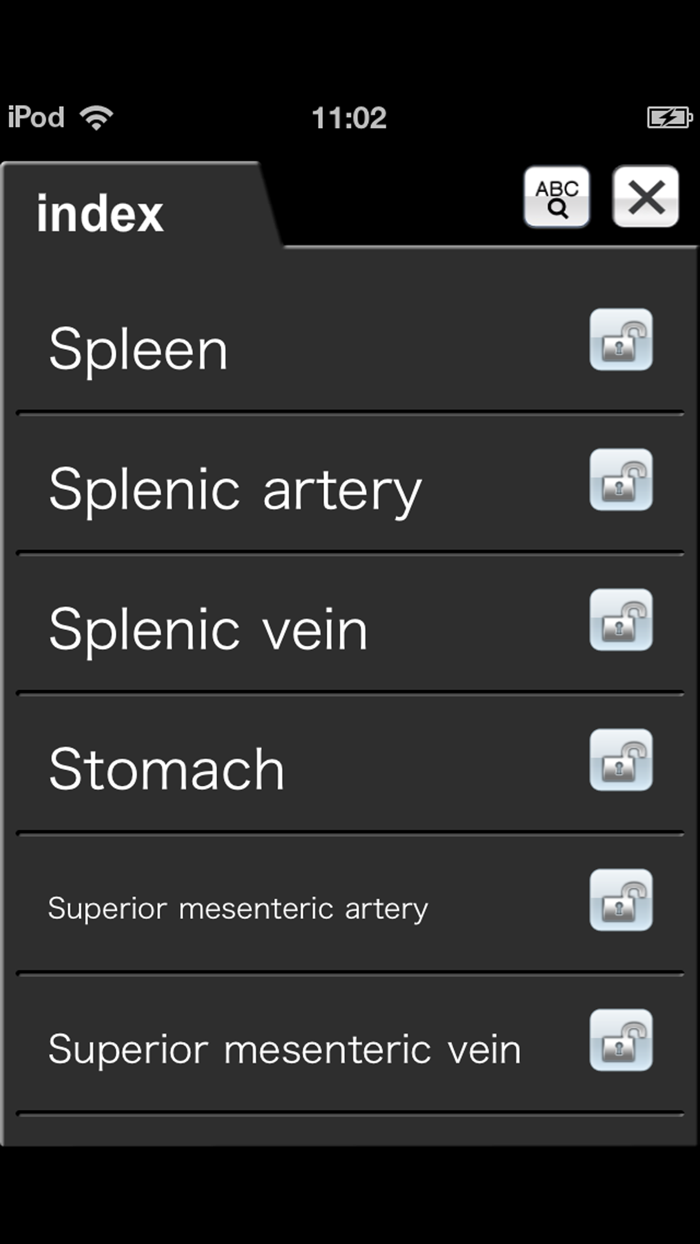Toggle the lock for Superior mesenteric vein

click(x=622, y=1040)
